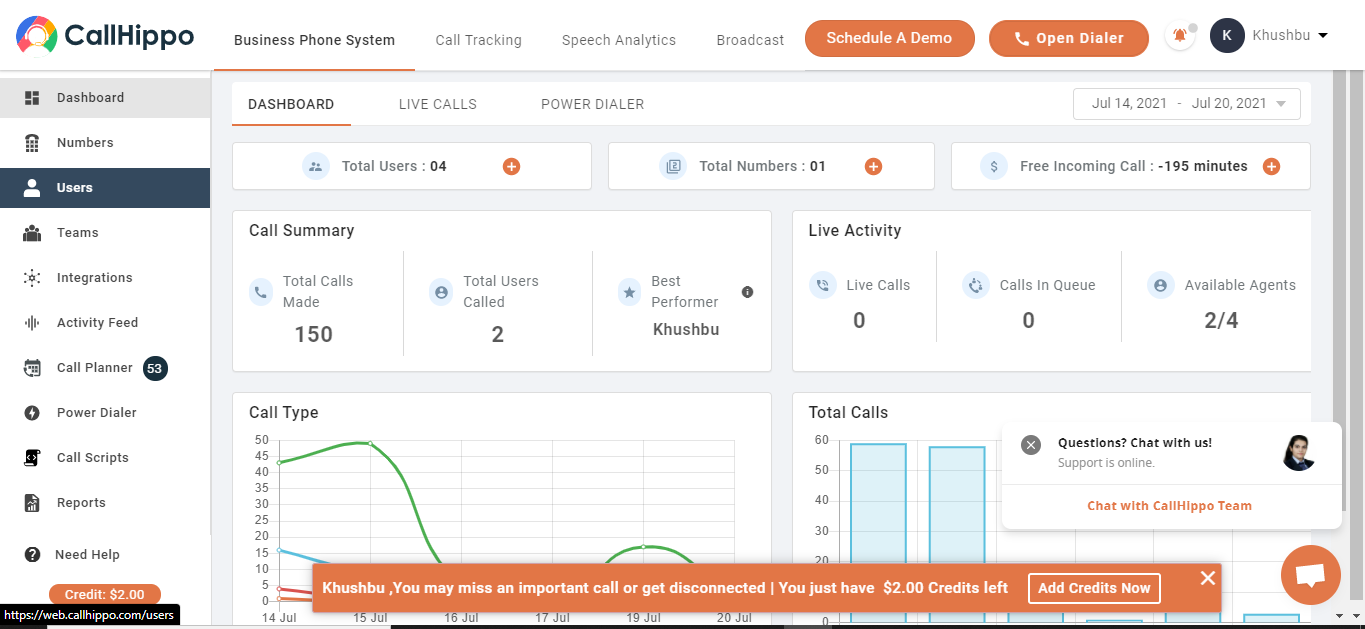Click the K user avatar
The height and width of the screenshot is (629, 1365).
[1227, 36]
